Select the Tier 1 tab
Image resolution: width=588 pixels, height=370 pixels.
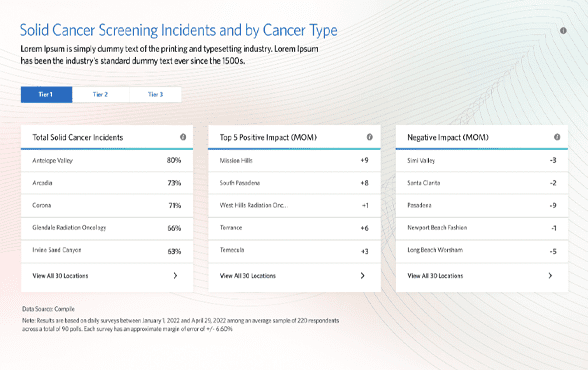[46, 94]
